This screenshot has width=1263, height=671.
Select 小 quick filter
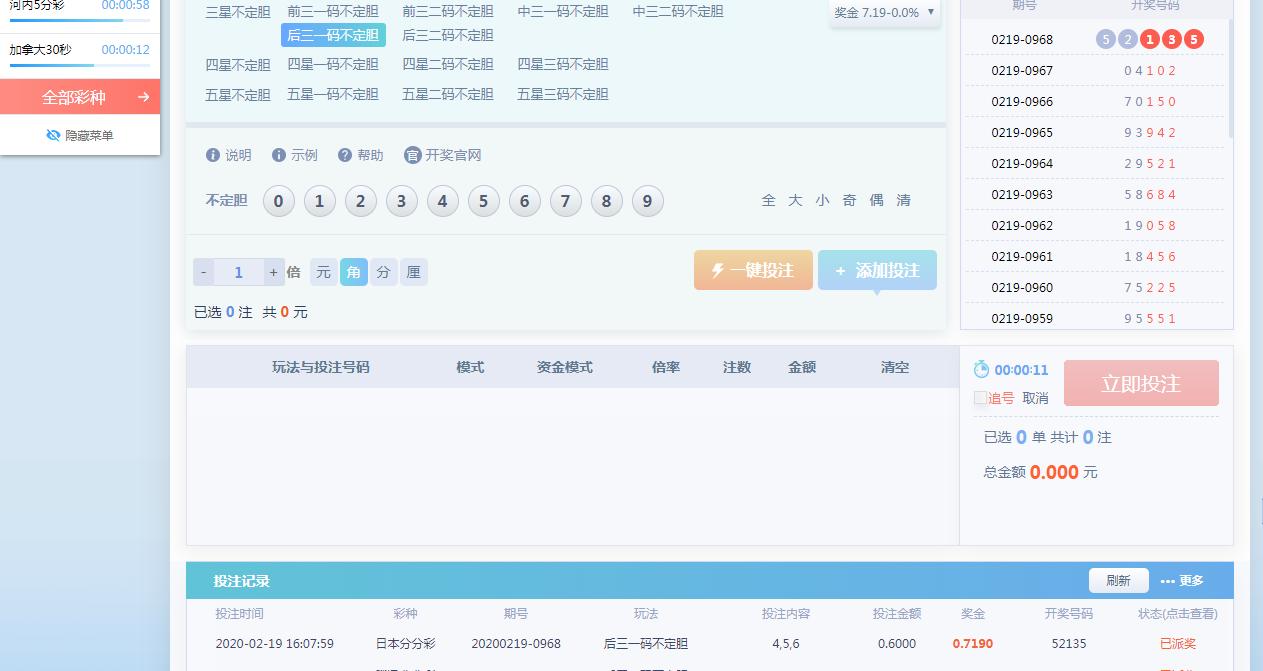tap(822, 200)
